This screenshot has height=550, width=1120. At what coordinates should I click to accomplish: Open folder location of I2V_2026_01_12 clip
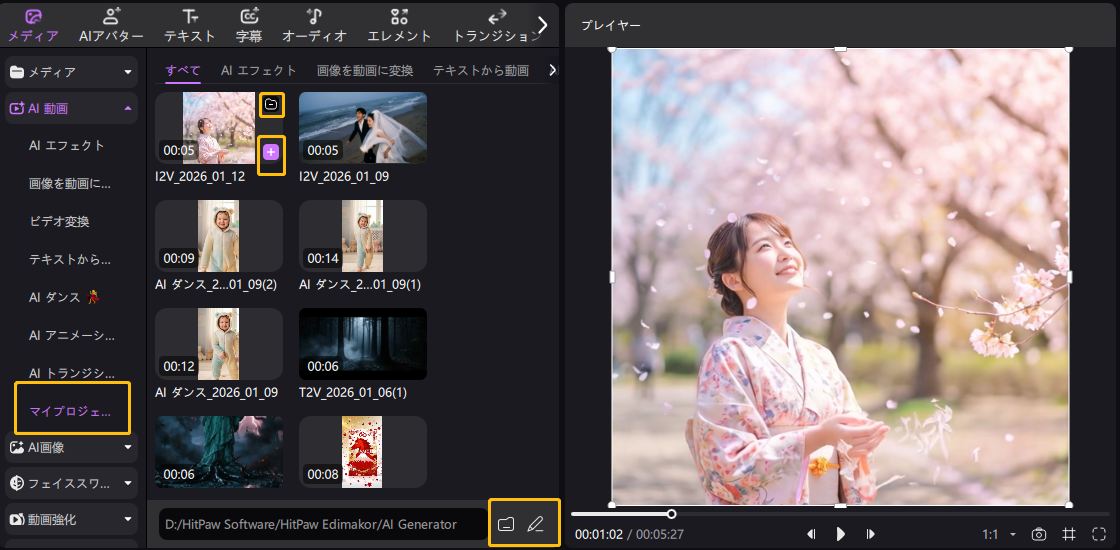coord(271,104)
